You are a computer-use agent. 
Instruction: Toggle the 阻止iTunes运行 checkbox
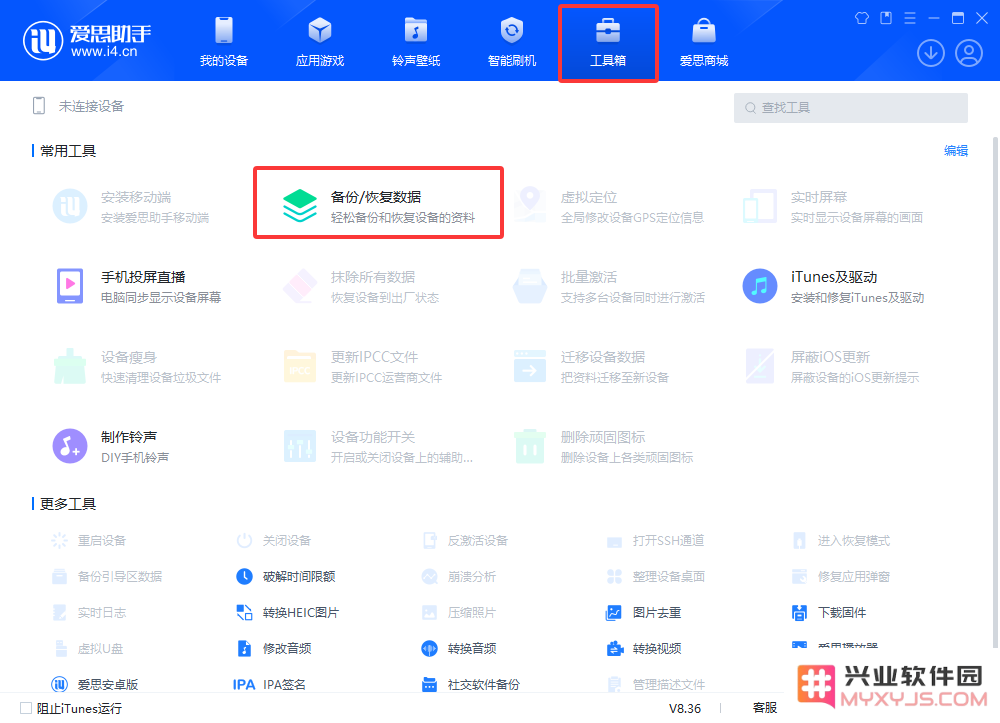click(26, 708)
